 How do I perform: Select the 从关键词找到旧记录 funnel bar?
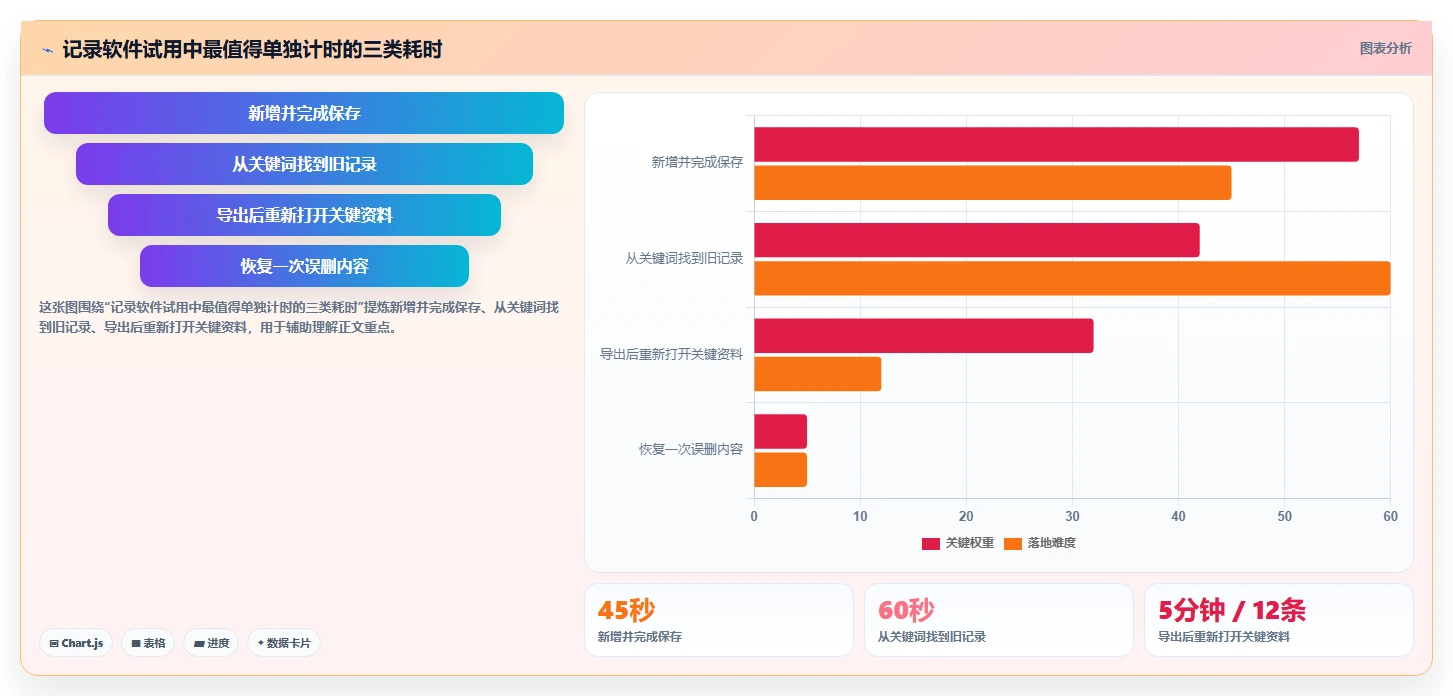[x=304, y=164]
